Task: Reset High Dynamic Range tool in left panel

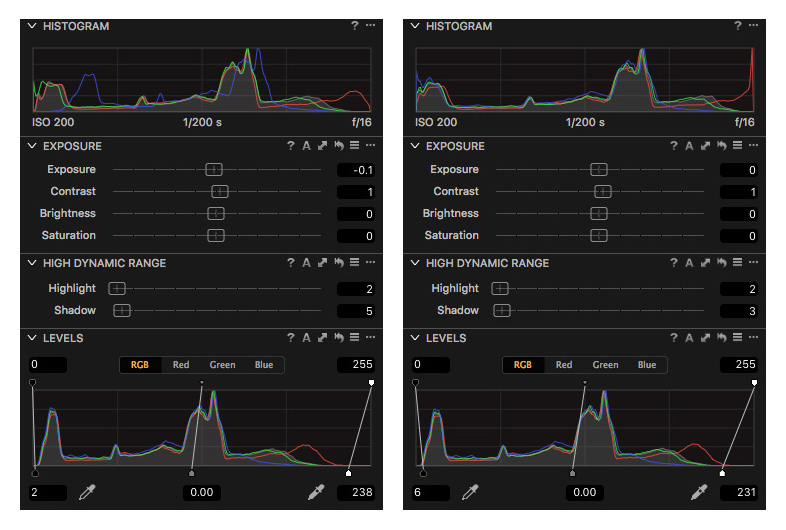Action: pyautogui.click(x=339, y=262)
